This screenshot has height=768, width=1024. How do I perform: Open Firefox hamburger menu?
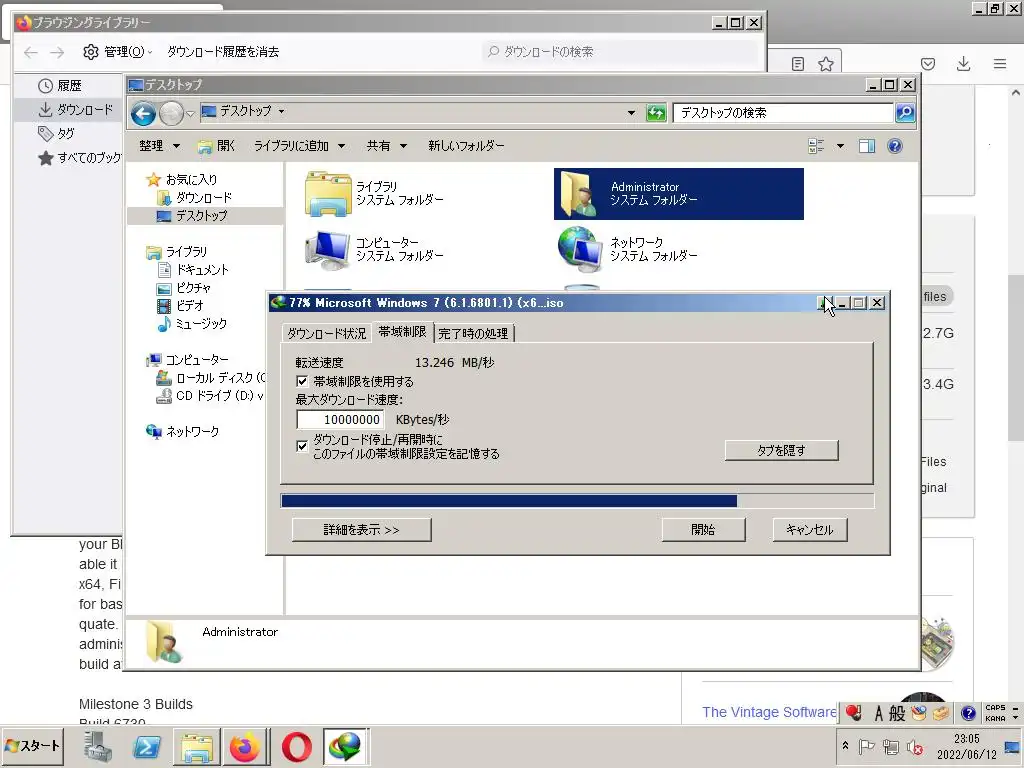[1000, 63]
